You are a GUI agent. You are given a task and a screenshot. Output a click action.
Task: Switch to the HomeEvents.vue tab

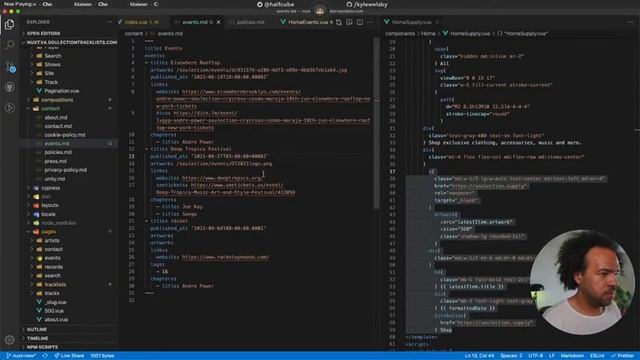click(308, 22)
